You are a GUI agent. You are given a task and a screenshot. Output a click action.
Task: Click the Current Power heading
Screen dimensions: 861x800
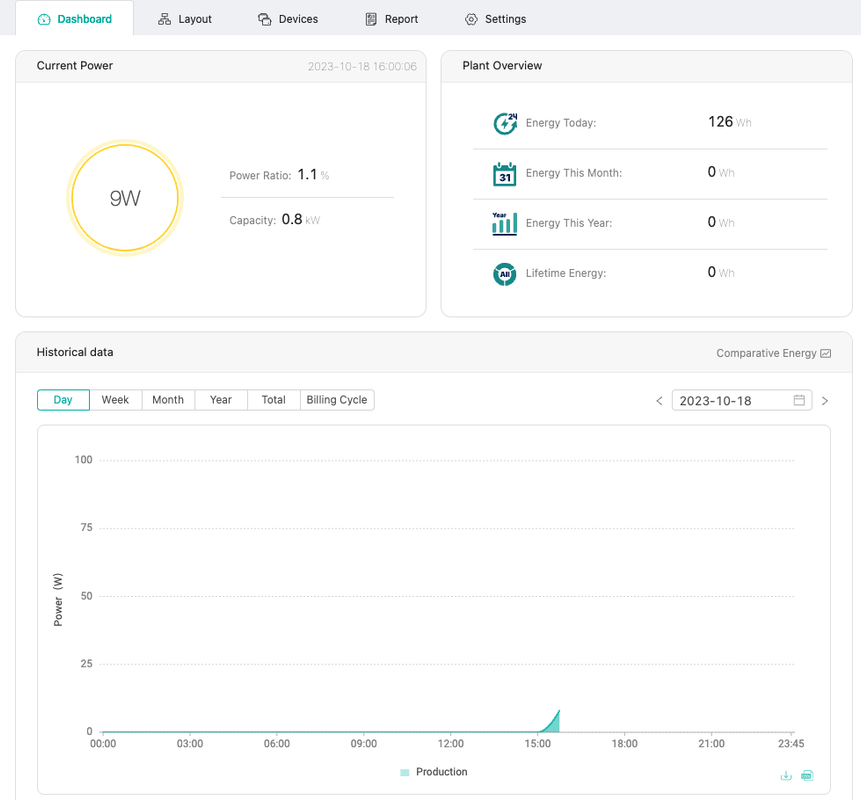[75, 65]
